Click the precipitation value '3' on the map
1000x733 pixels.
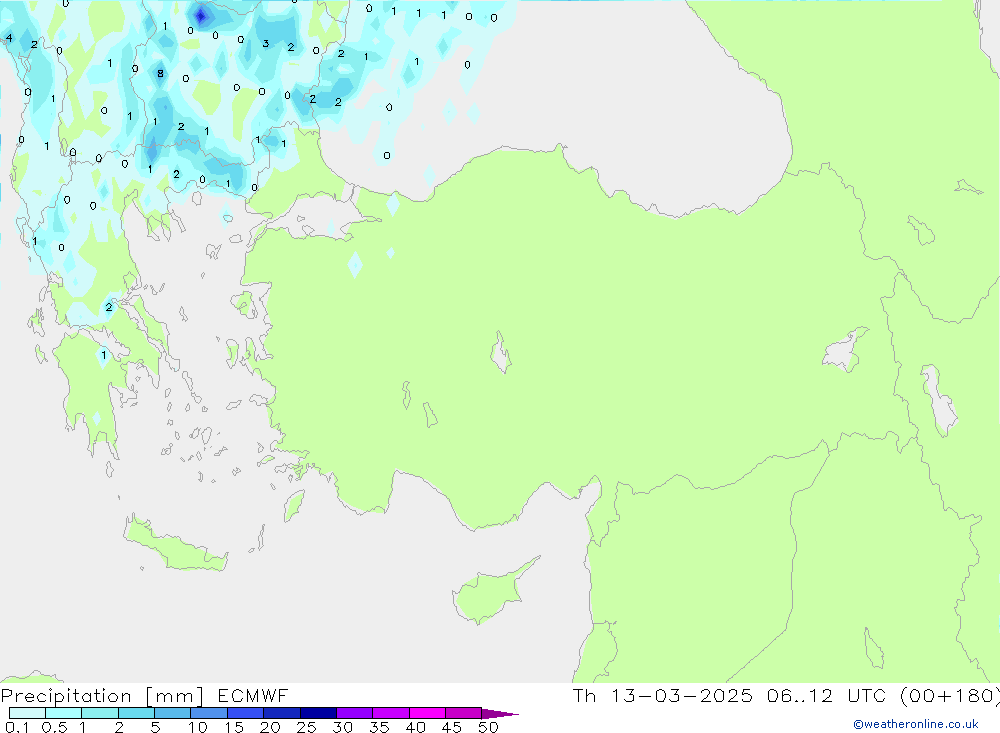pos(265,43)
